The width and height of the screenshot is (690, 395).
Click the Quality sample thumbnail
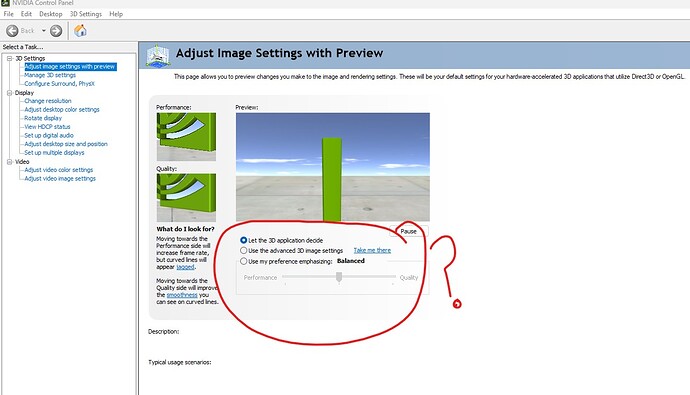click(186, 198)
